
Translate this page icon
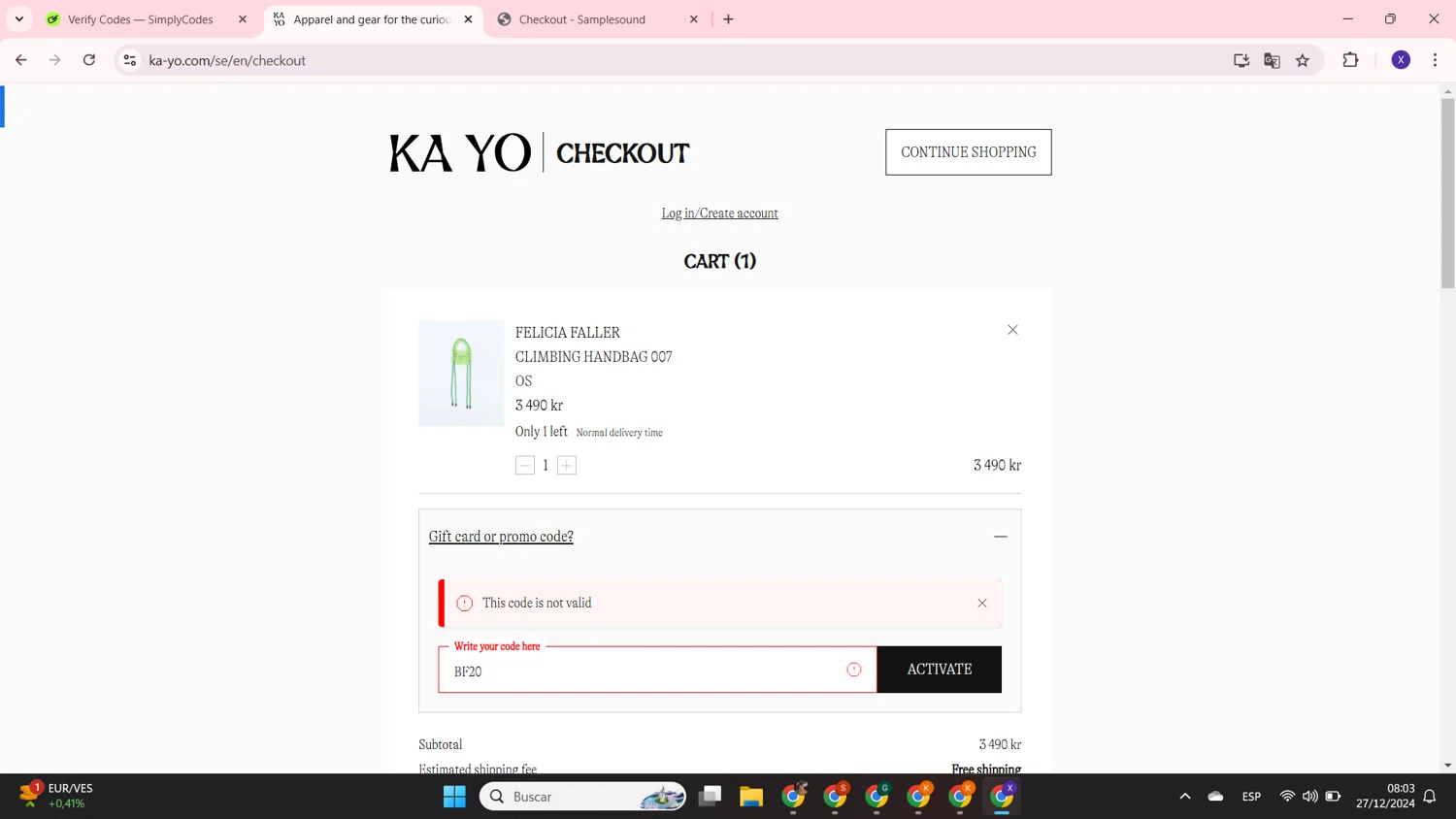1272,60
